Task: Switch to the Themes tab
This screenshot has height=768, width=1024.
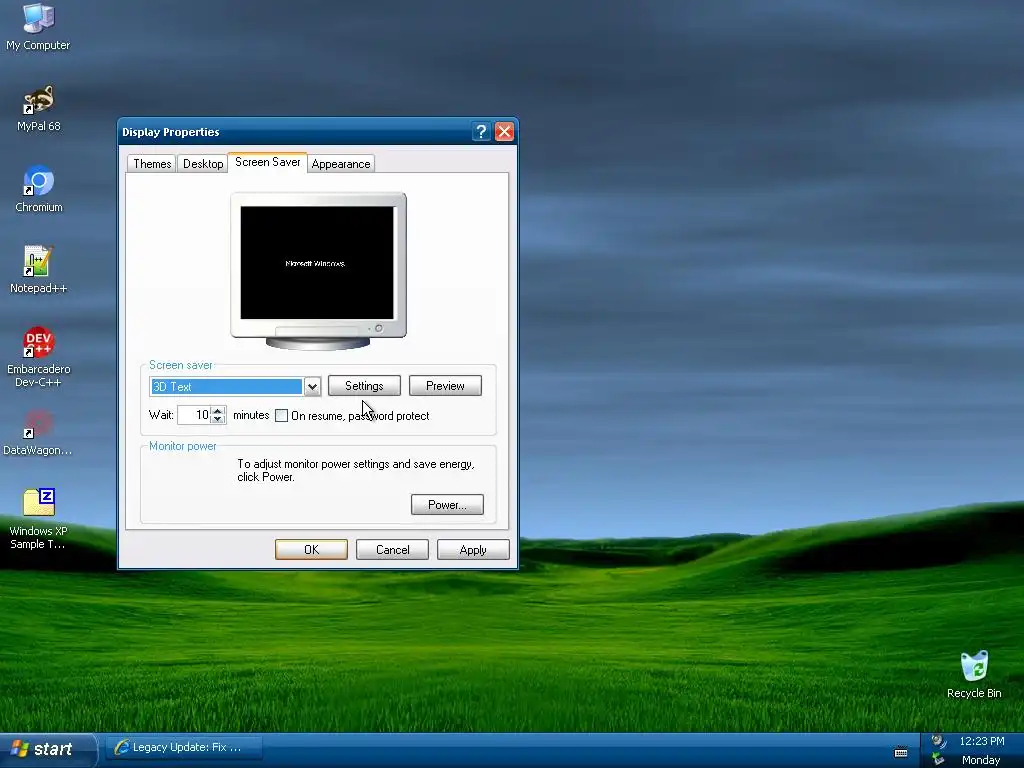Action: 152,164
